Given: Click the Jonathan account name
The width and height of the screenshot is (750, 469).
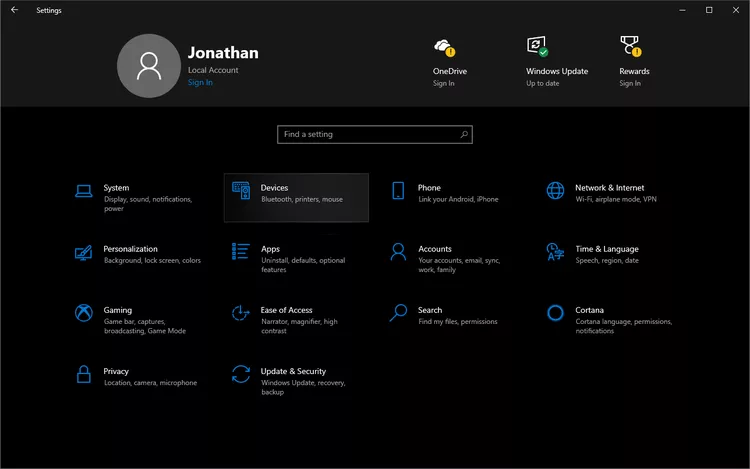Looking at the screenshot, I should click(223, 53).
